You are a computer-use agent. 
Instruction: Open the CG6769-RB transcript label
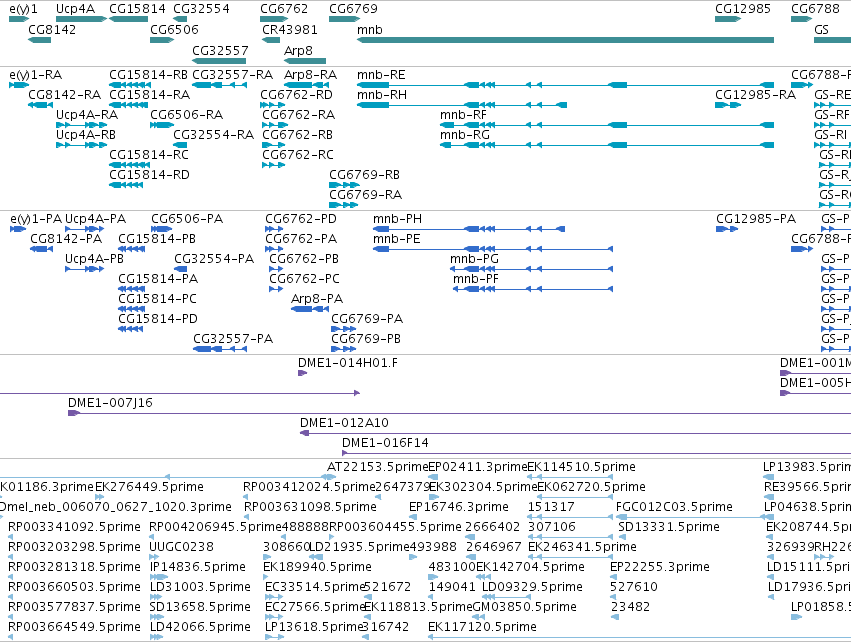[364, 175]
